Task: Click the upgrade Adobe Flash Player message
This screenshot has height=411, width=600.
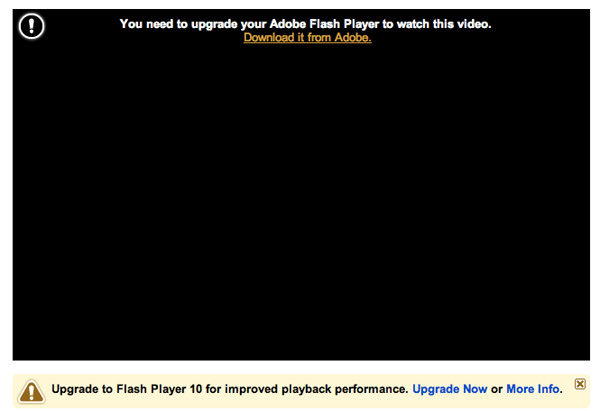Action: [x=305, y=24]
